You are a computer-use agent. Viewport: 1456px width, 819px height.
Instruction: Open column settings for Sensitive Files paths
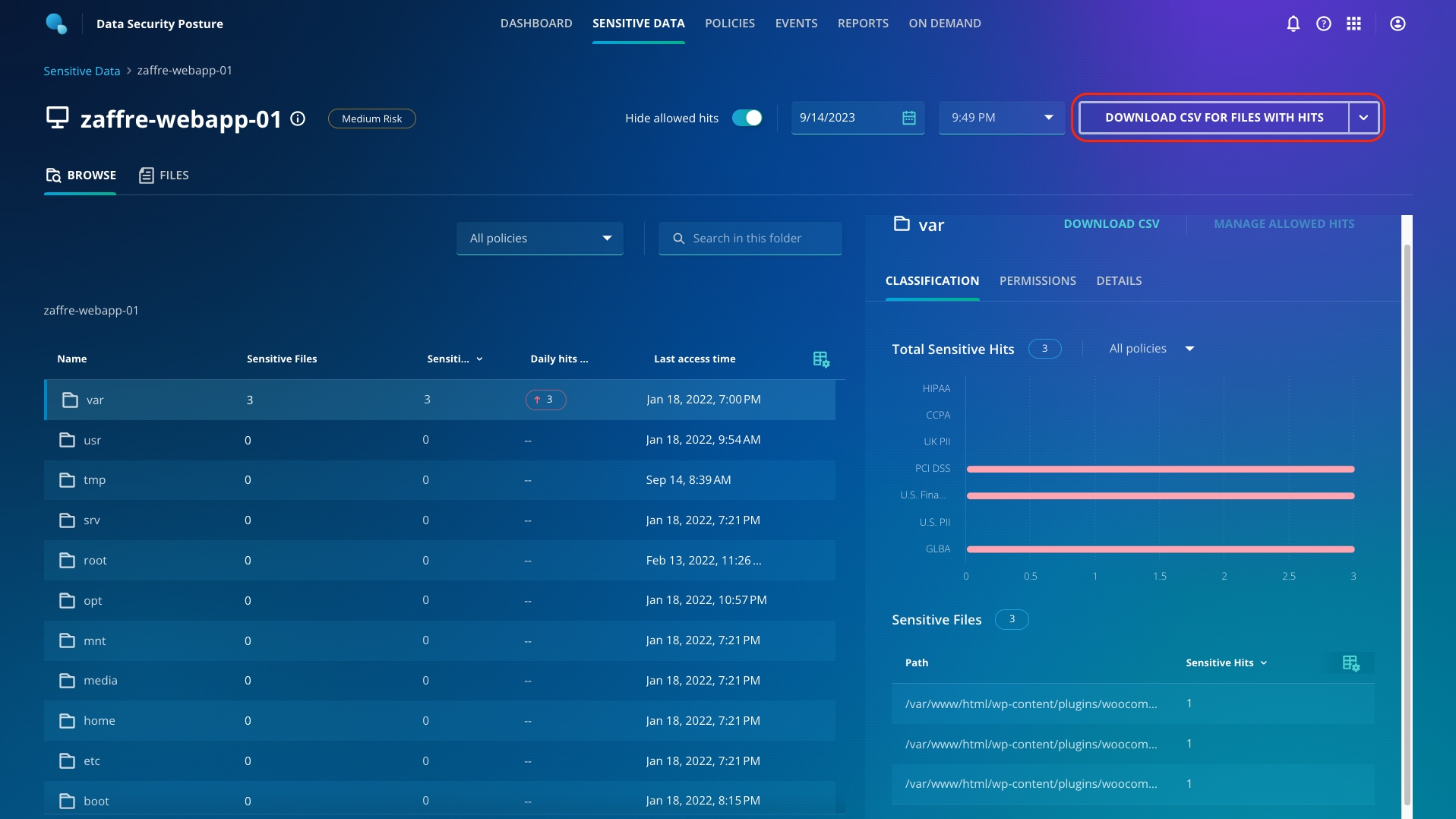(x=1350, y=663)
